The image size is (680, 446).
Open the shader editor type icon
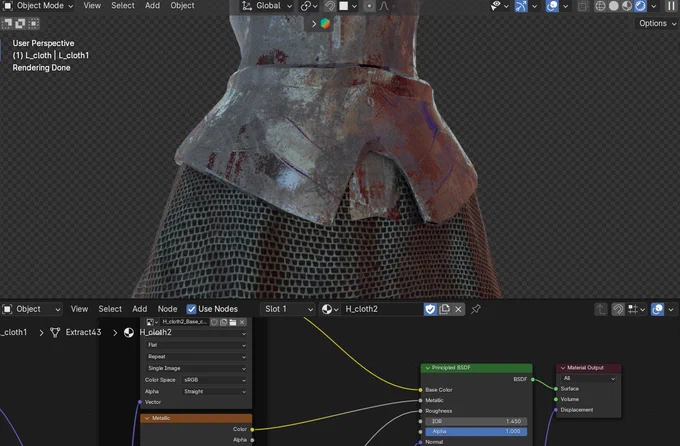coord(7,309)
